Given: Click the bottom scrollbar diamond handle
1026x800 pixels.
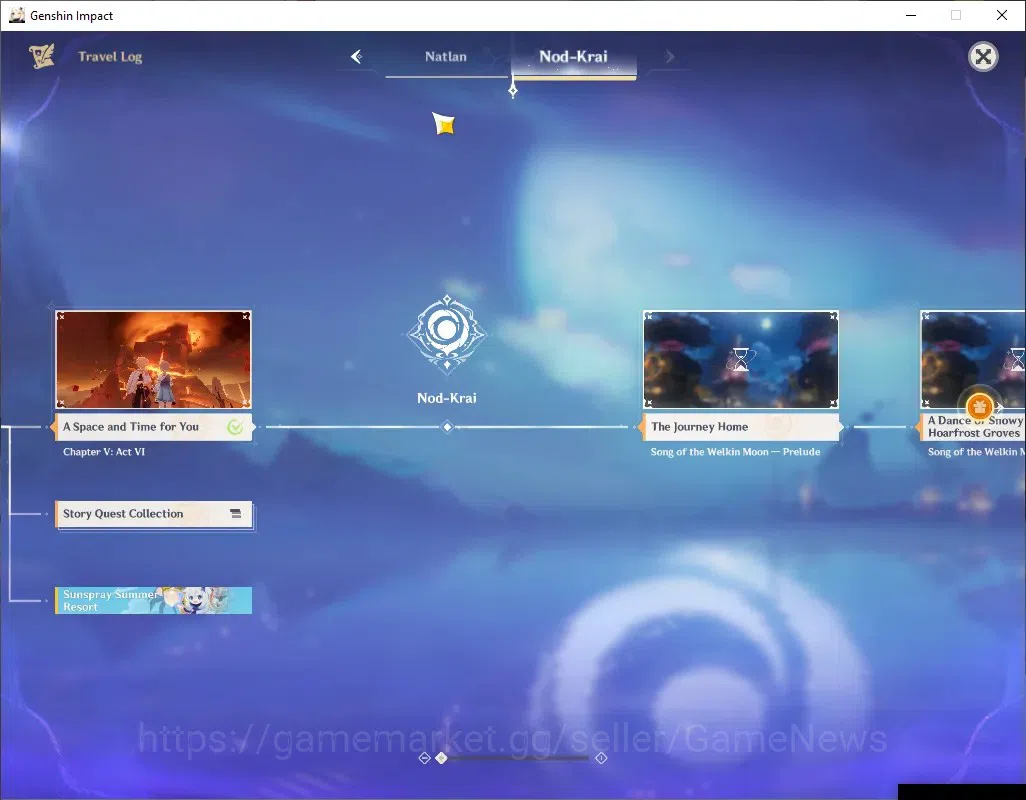Looking at the screenshot, I should click(x=442, y=758).
